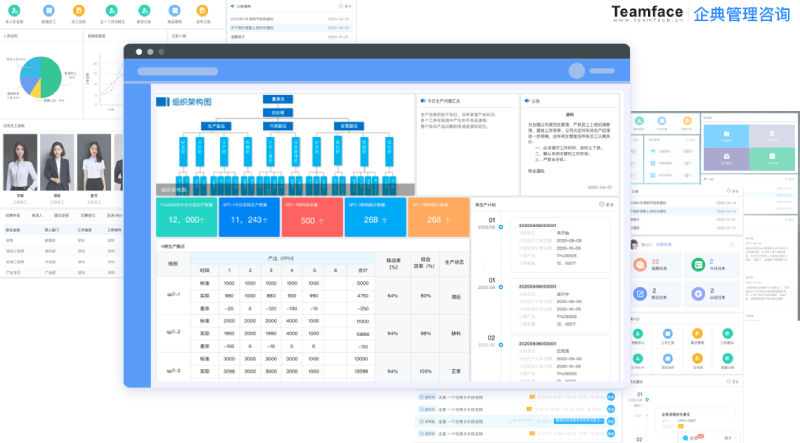The width and height of the screenshot is (800, 443).
Task: Click the red overdue tasks icon
Action: click(640, 265)
